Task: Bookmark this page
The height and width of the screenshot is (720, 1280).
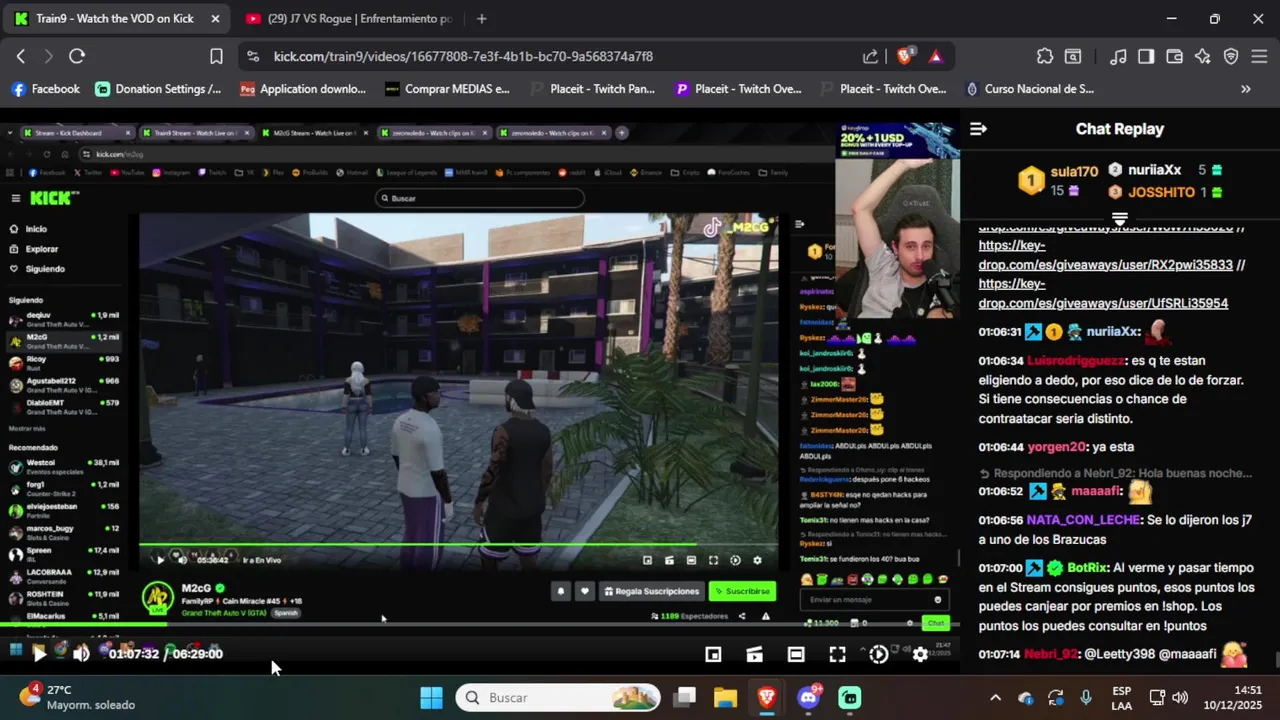Action: tap(216, 57)
